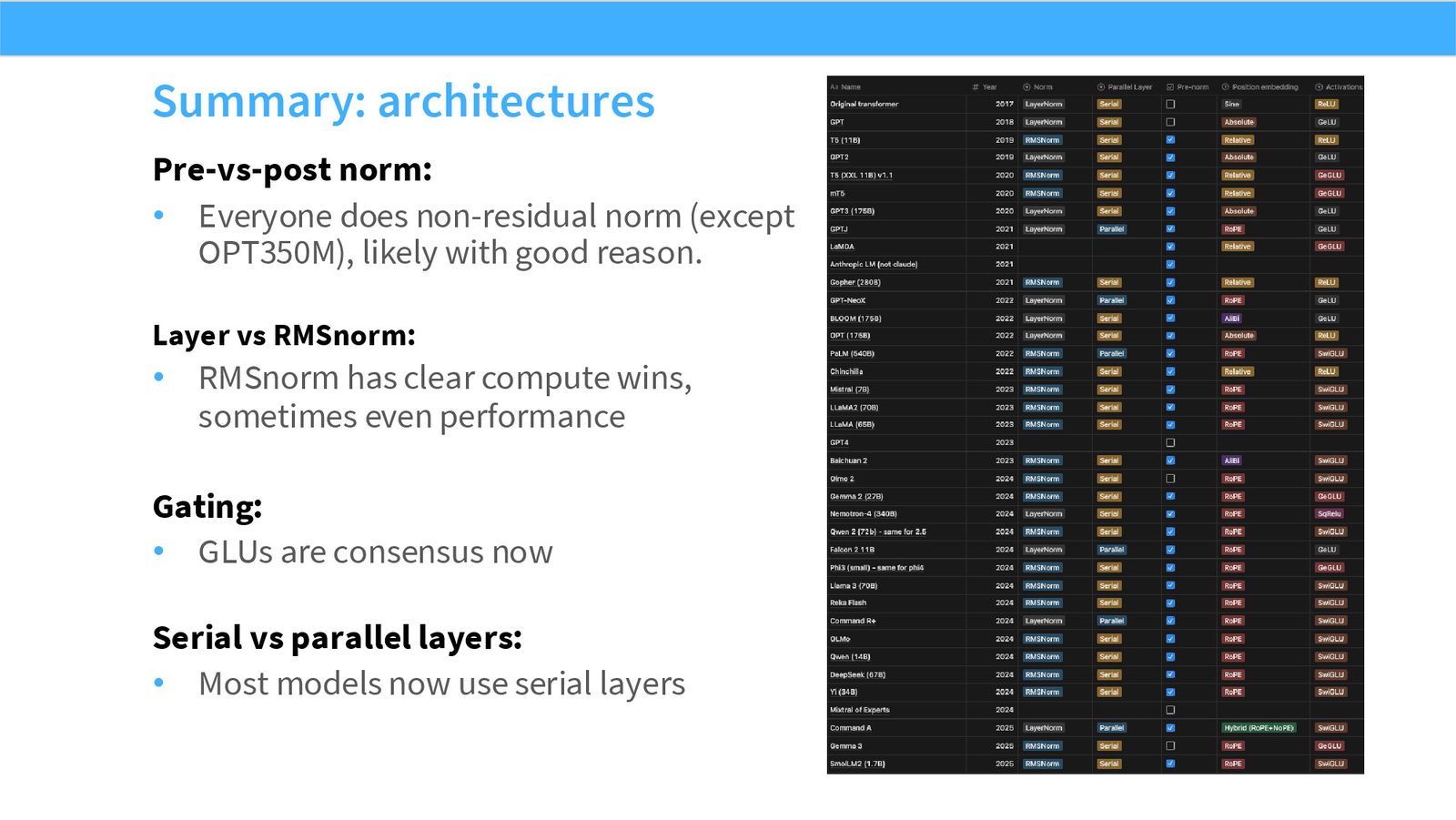The height and width of the screenshot is (820, 1456).
Task: Click the "Summary: architectures" slide title
Action: tap(403, 101)
